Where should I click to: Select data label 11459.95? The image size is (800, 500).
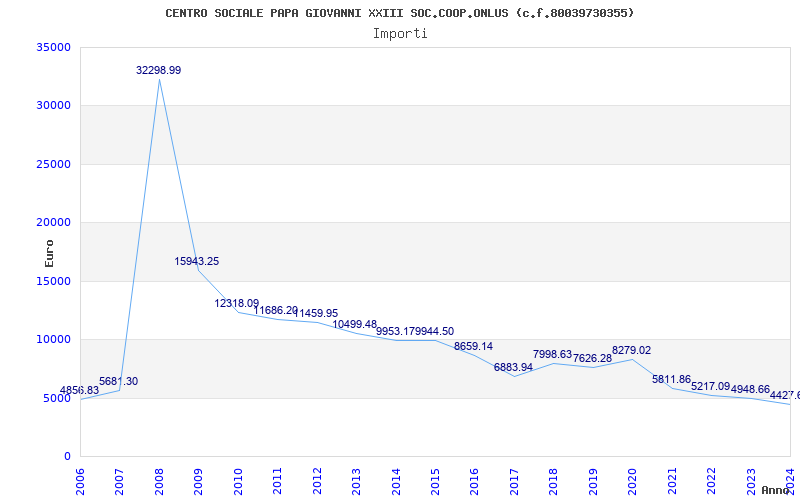pos(316,313)
